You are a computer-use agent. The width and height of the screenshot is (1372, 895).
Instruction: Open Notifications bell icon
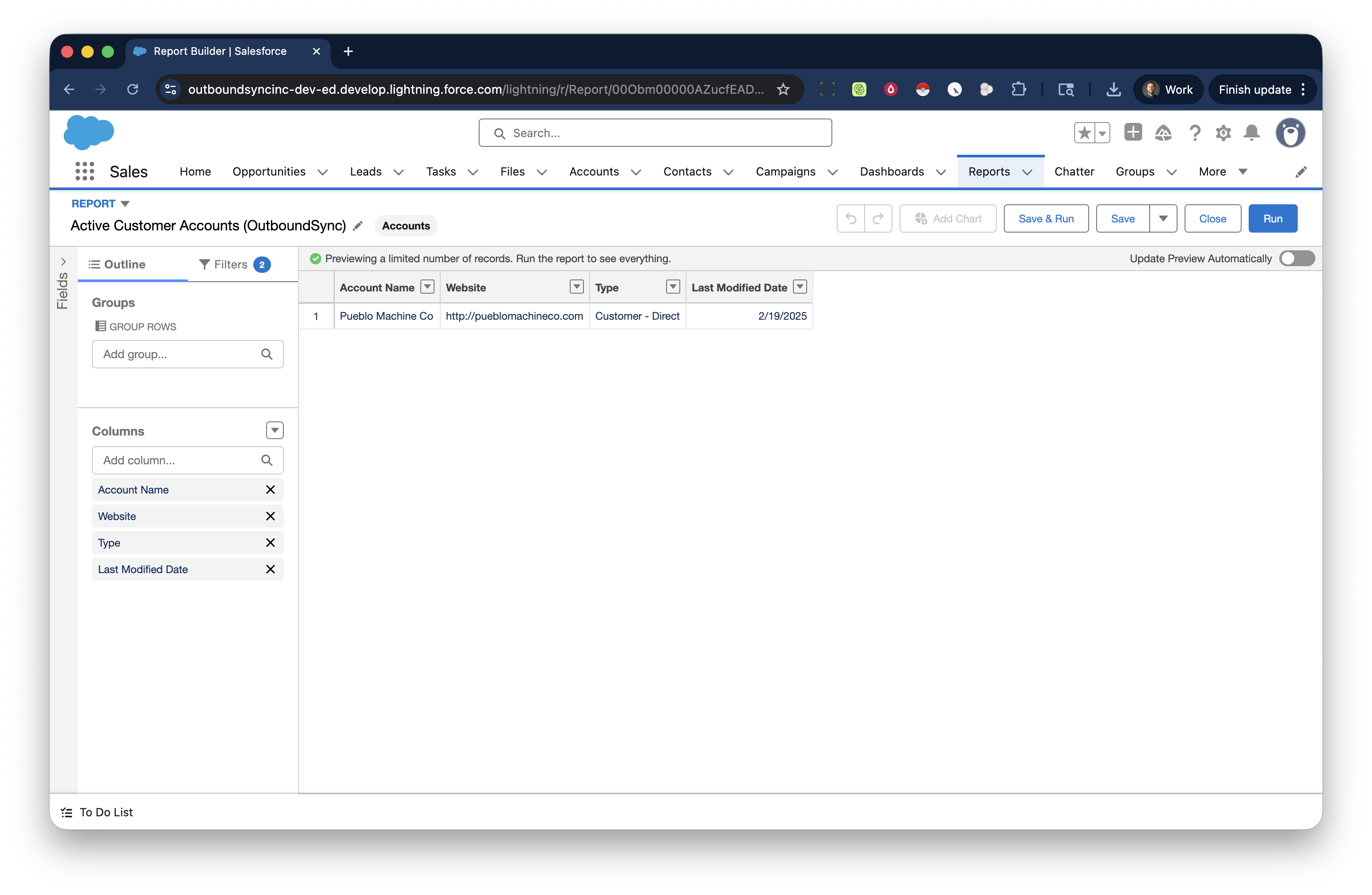click(1251, 133)
